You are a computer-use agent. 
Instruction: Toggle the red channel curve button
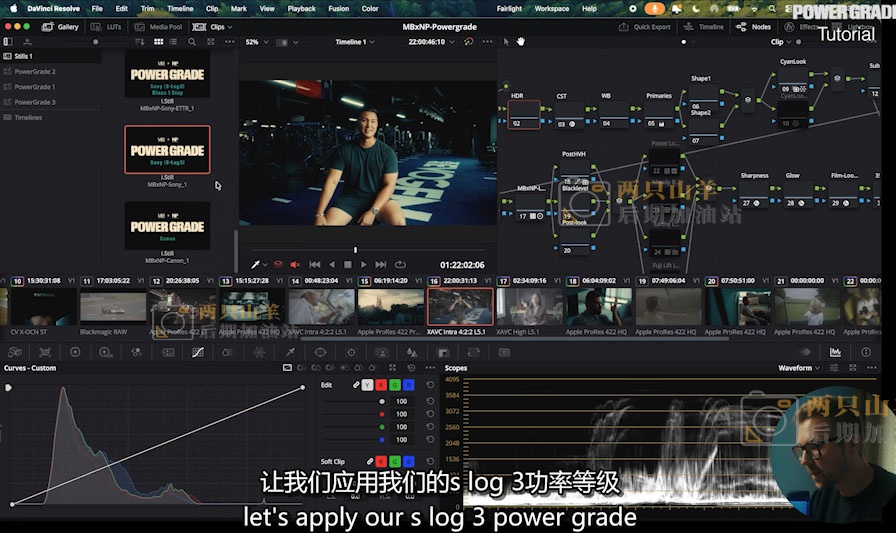pyautogui.click(x=381, y=385)
